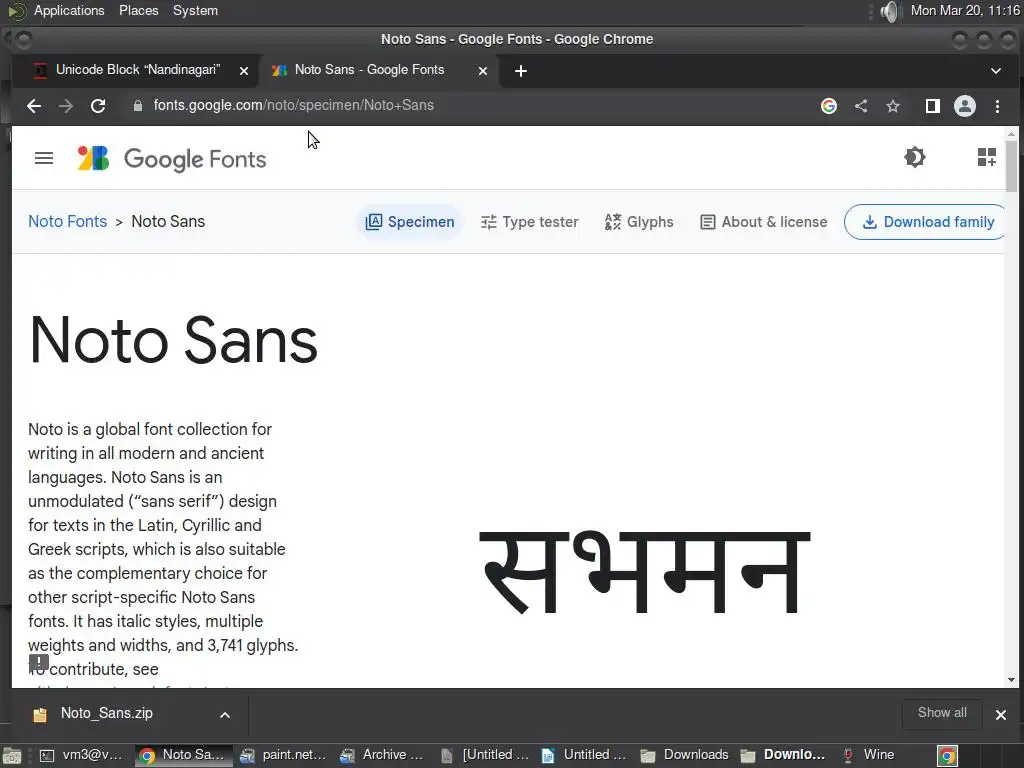This screenshot has height=768, width=1024.
Task: Open the Chrome three-dot menu
Action: [x=997, y=106]
